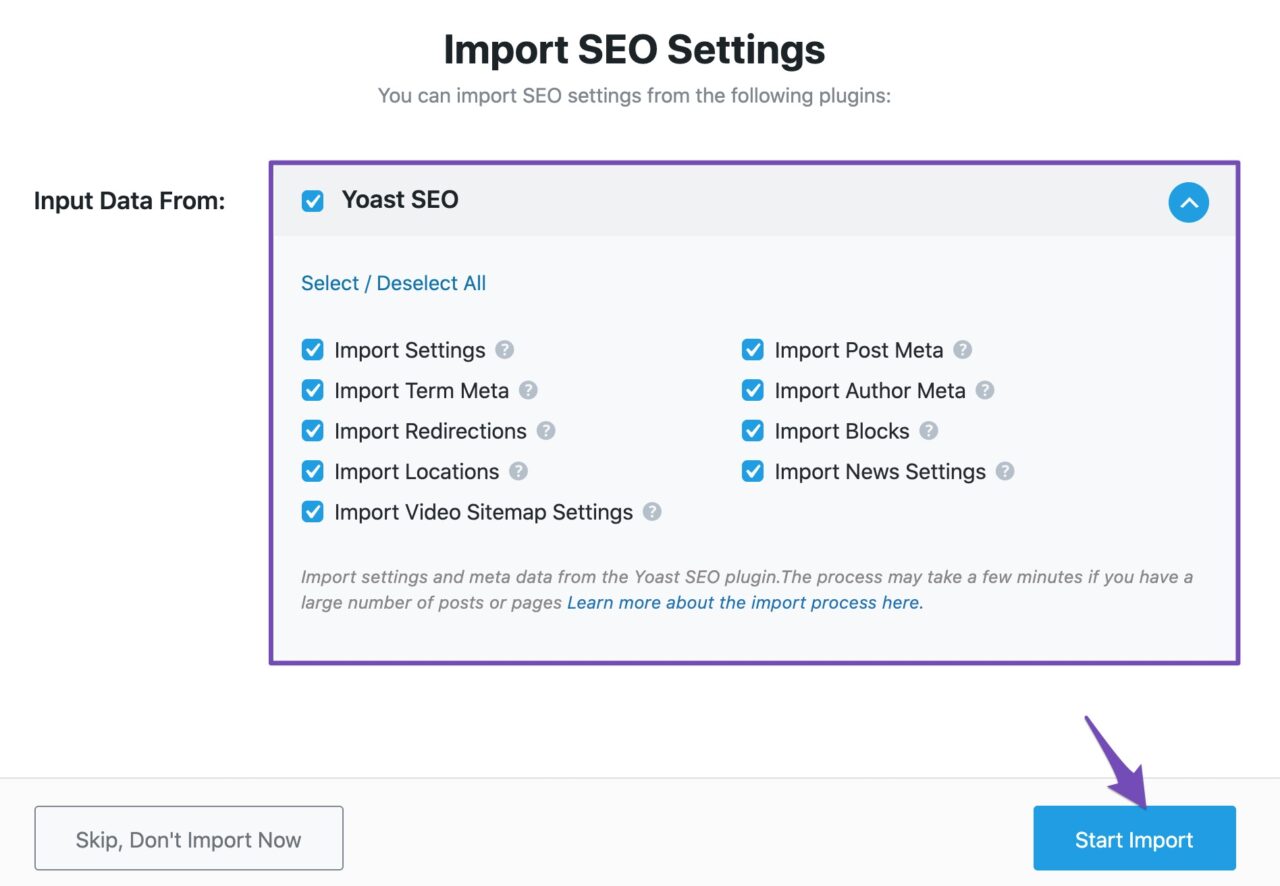Image resolution: width=1280 pixels, height=886 pixels.
Task: Click help icon beside Import Term Meta
Action: pyautogui.click(x=528, y=390)
